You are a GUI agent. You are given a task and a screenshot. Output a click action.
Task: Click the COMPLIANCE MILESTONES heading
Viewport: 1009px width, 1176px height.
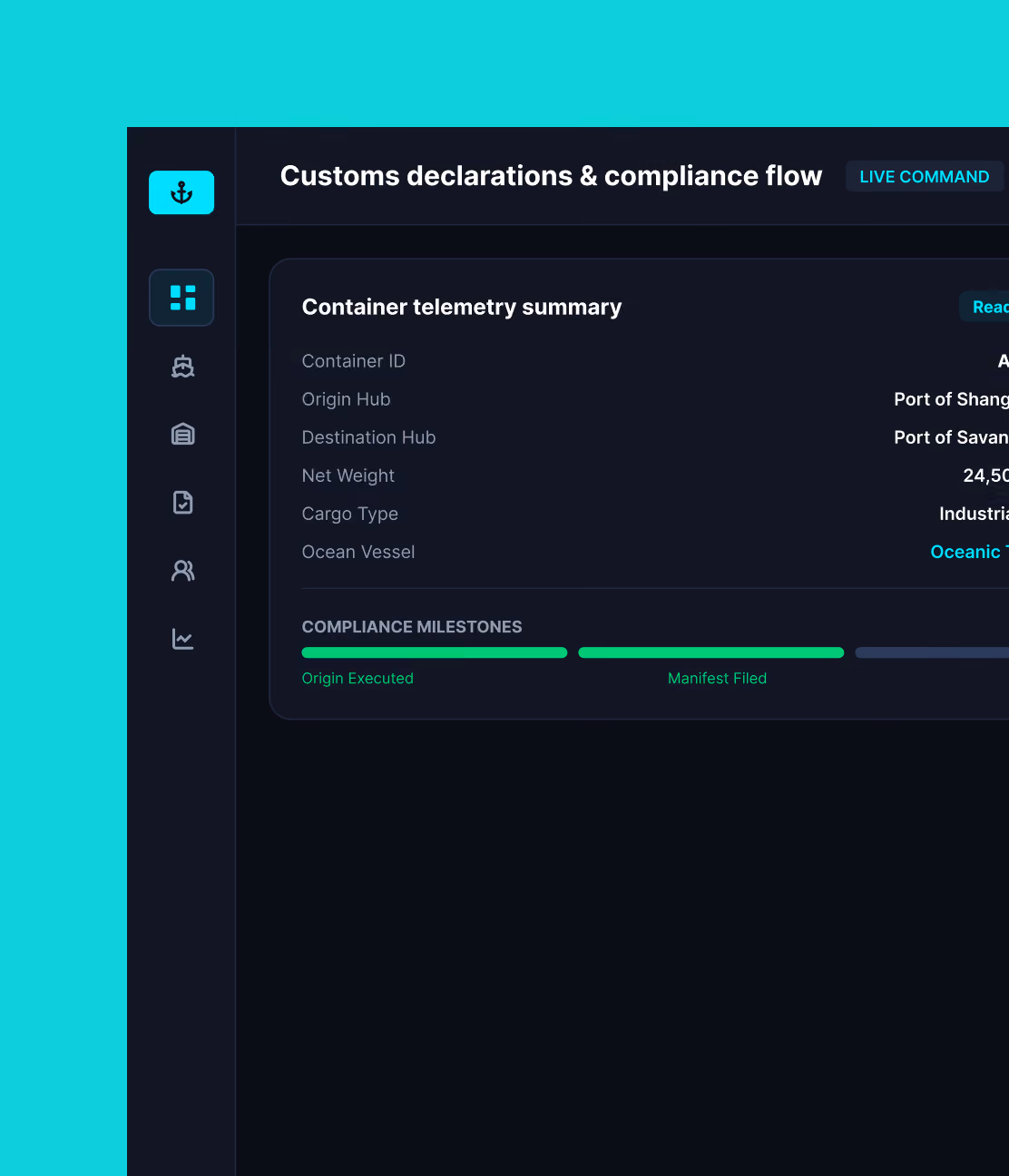tap(412, 627)
